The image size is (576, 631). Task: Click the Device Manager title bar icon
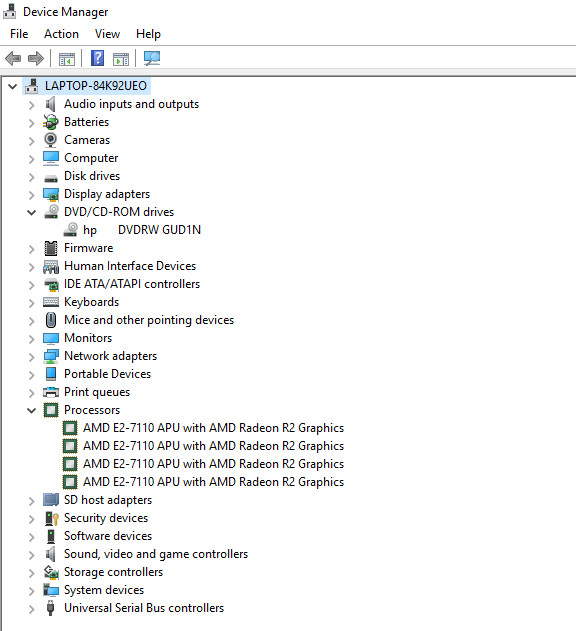pyautogui.click(x=10, y=11)
